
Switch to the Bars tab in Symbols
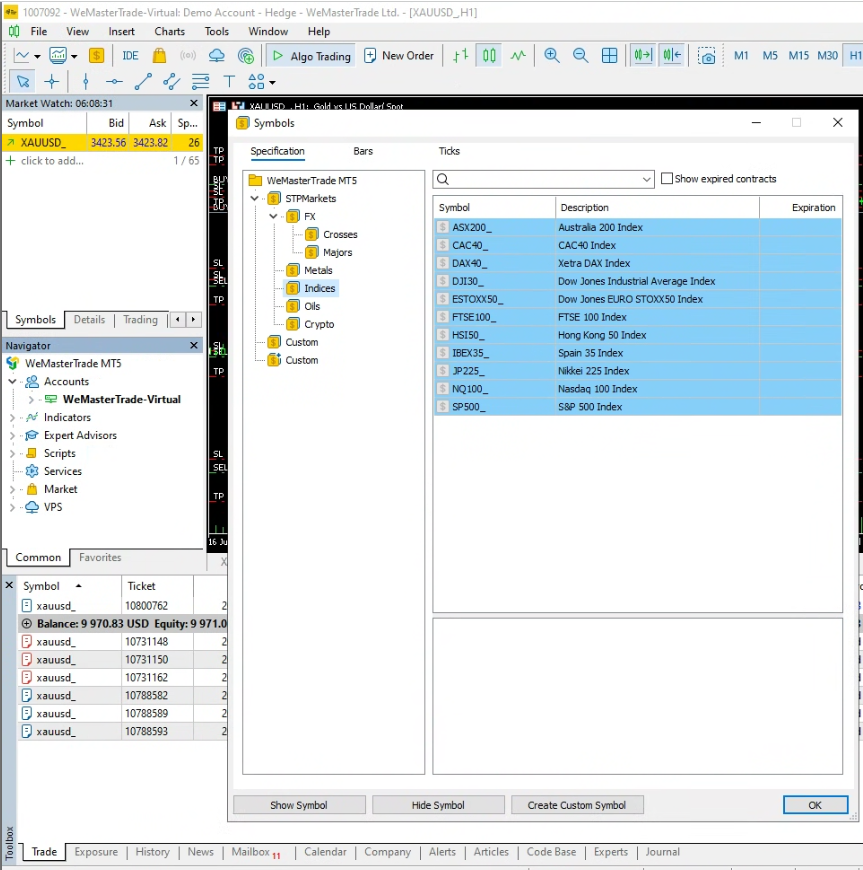click(363, 151)
